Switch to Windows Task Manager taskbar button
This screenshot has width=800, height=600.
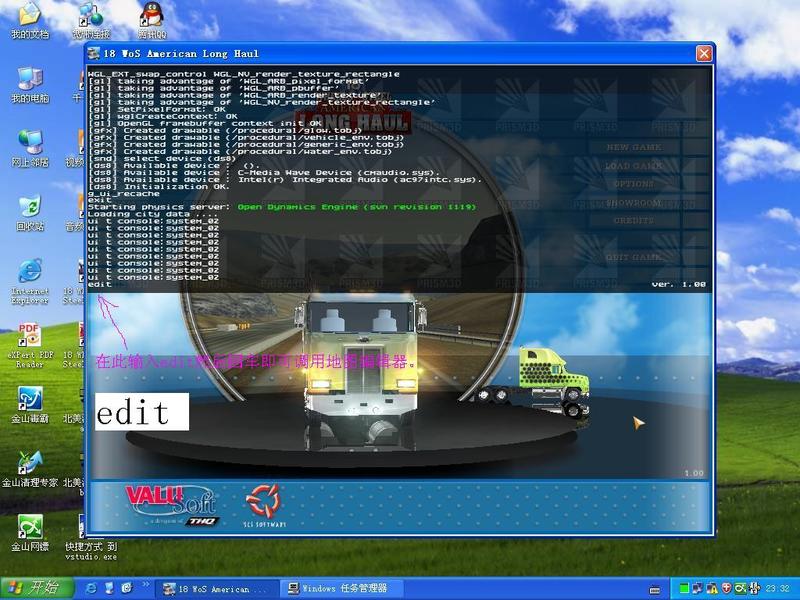click(x=336, y=588)
